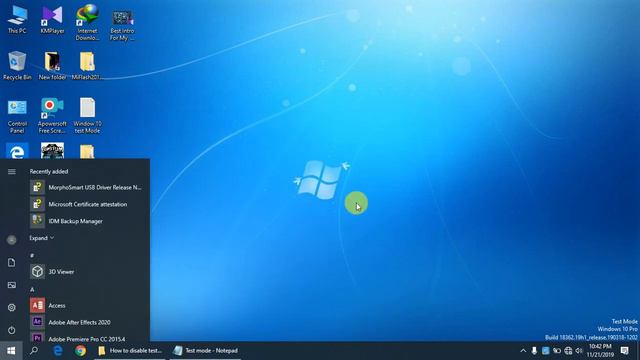The image size is (640, 360).
Task: Switch to Test mode - Notepad window
Action: point(206,351)
